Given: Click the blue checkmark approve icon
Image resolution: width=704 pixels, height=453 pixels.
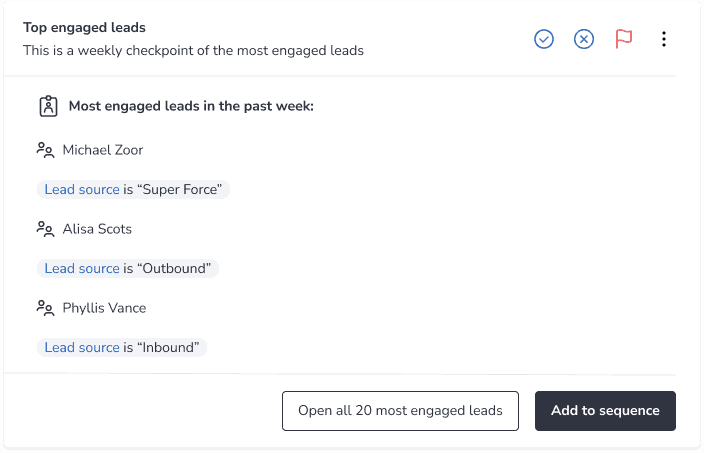Looking at the screenshot, I should (543, 39).
